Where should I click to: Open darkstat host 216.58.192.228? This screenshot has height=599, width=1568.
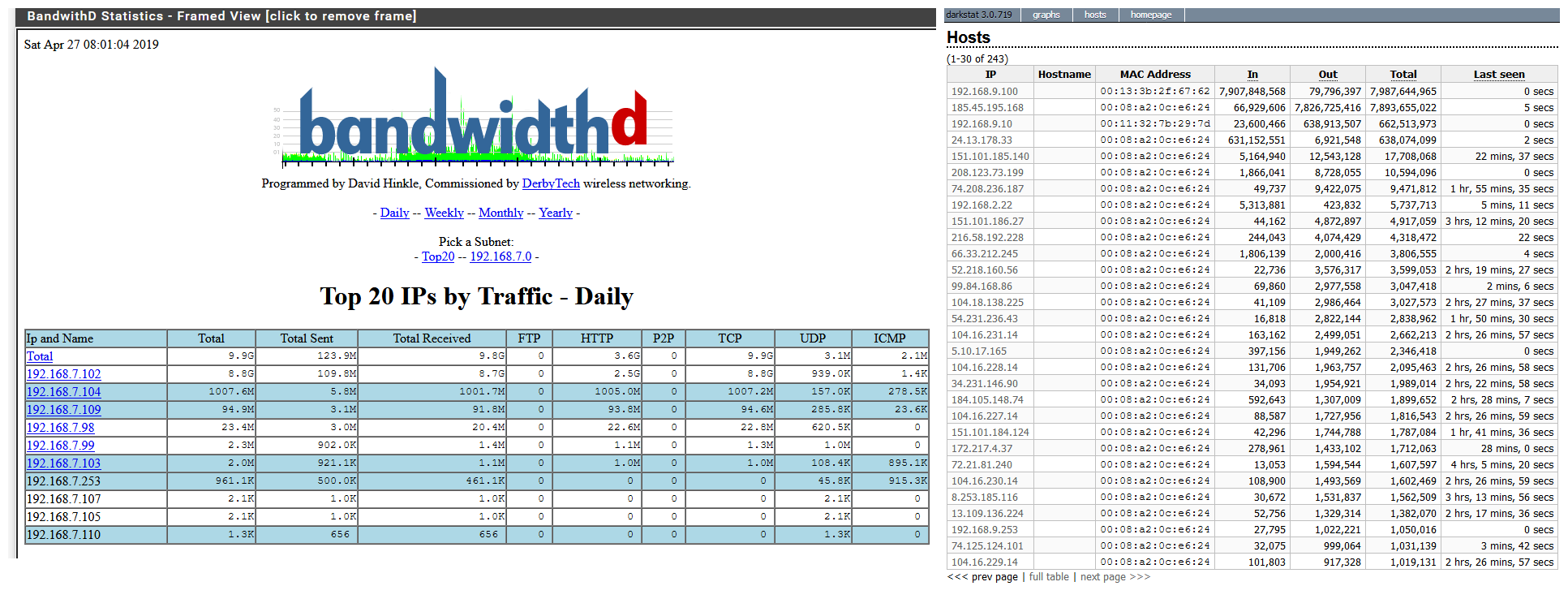tap(987, 238)
